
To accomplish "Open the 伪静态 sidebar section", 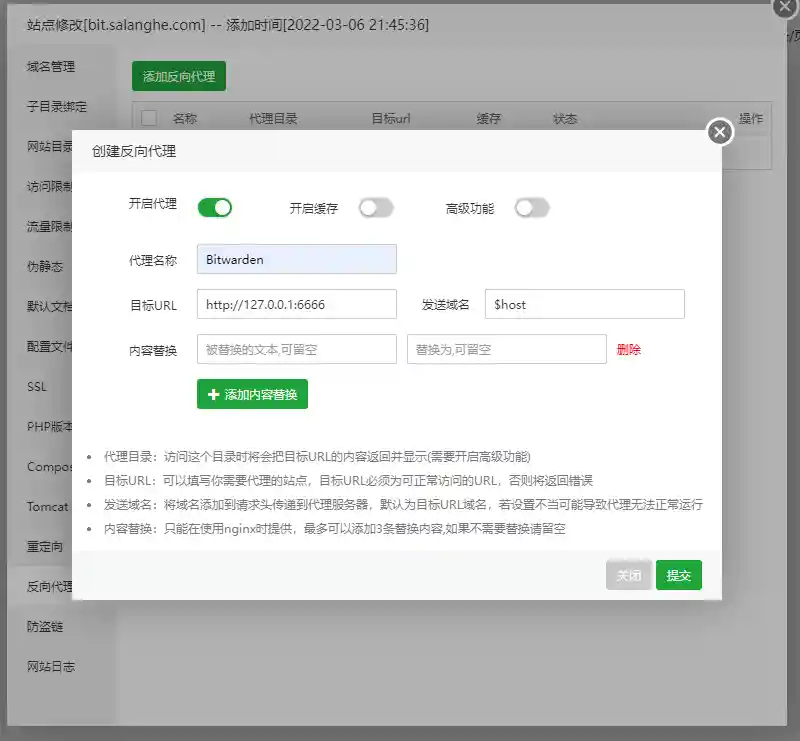I will tap(50, 266).
